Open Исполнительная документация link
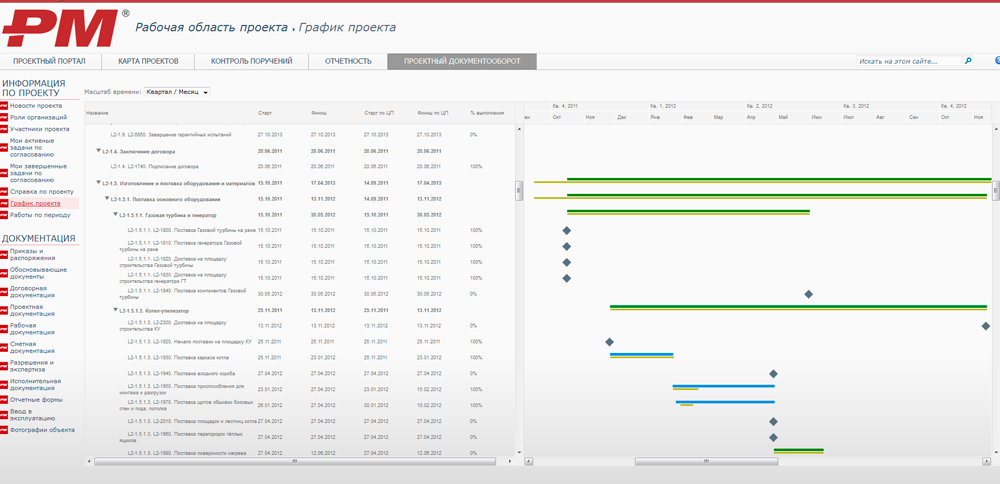The height and width of the screenshot is (484, 1000). (36, 385)
